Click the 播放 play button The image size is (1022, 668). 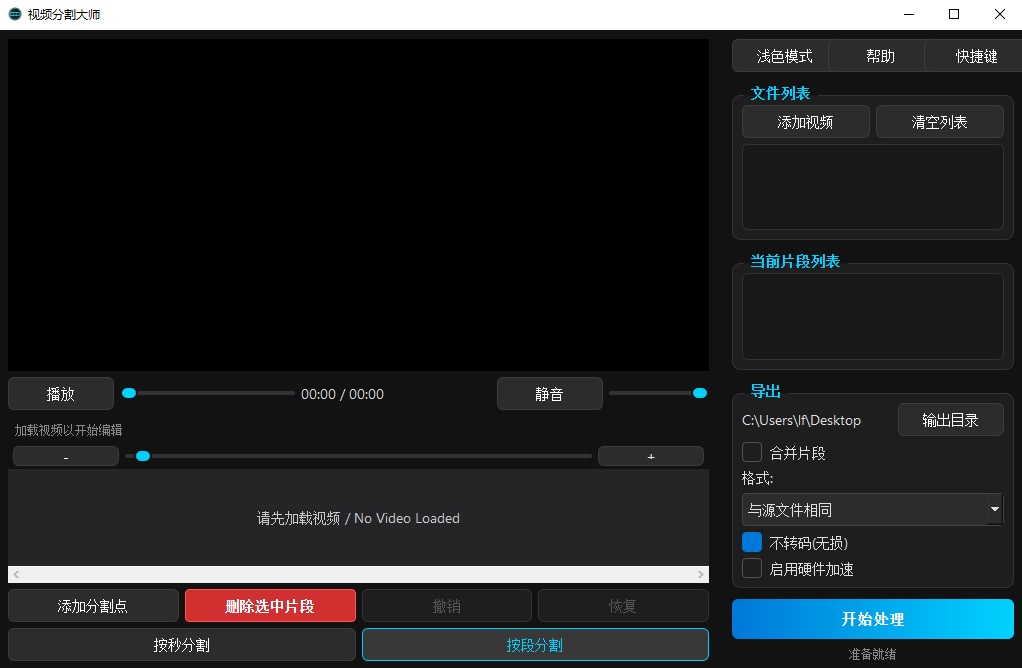coord(60,394)
